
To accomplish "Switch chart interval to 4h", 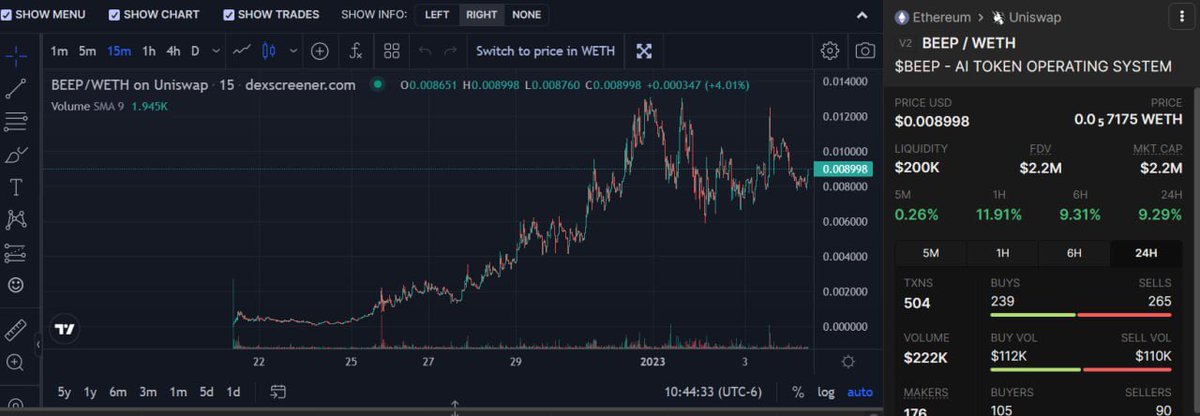I will pyautogui.click(x=173, y=50).
